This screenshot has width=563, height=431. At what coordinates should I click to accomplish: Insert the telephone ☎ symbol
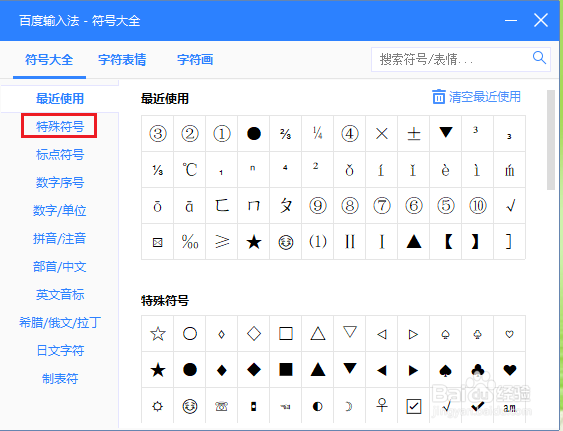tap(222, 406)
